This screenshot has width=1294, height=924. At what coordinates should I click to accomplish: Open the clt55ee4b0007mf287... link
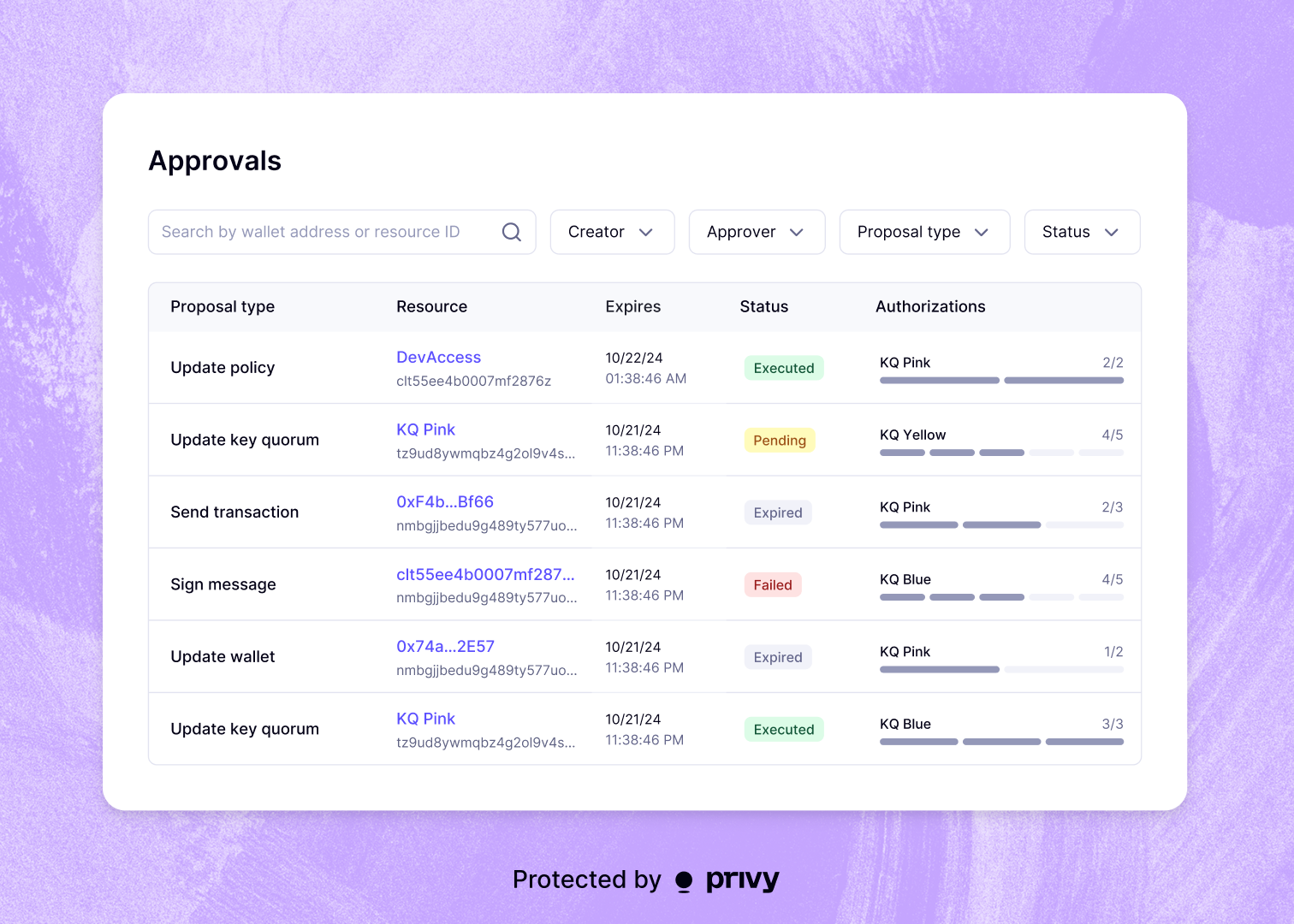485,574
